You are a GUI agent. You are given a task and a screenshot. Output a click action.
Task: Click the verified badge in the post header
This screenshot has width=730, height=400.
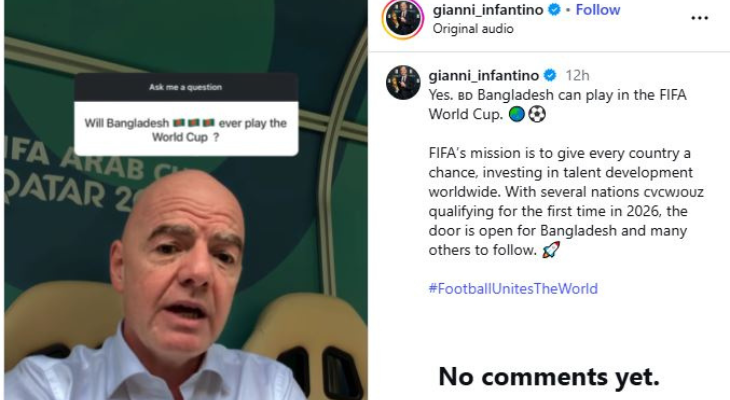[x=554, y=9]
